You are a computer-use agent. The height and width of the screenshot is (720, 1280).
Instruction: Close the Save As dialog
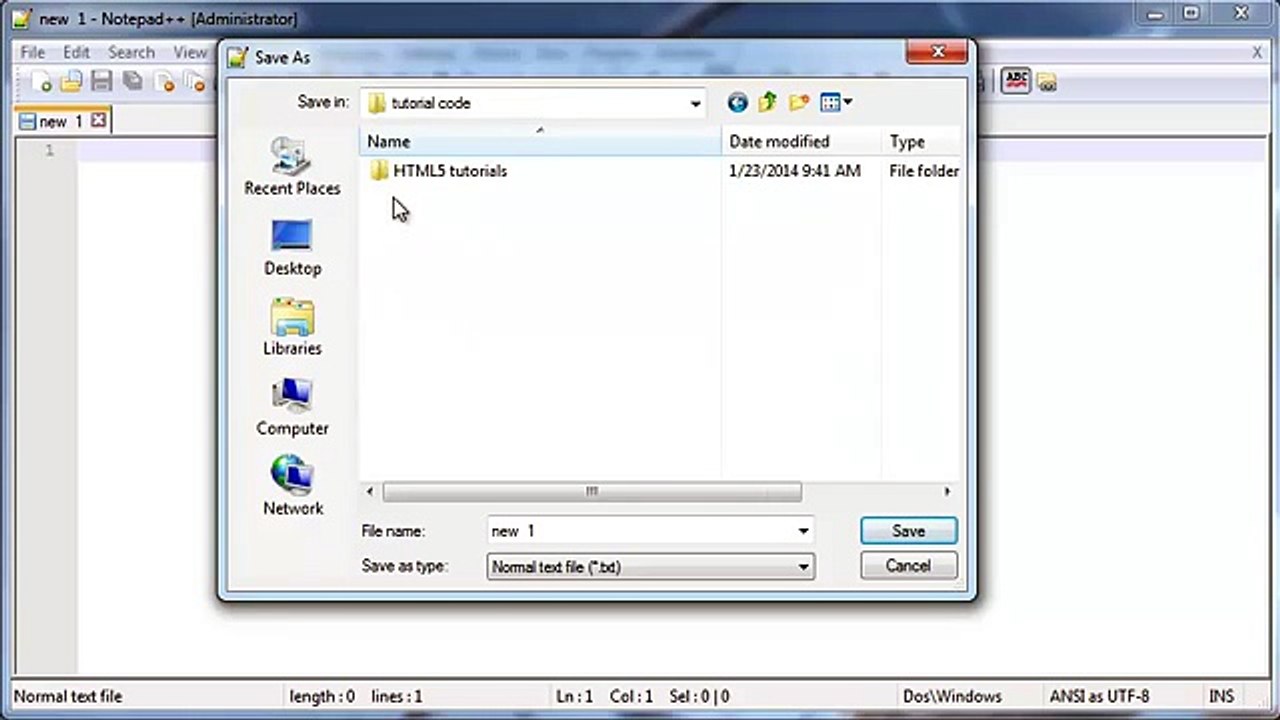click(x=938, y=52)
